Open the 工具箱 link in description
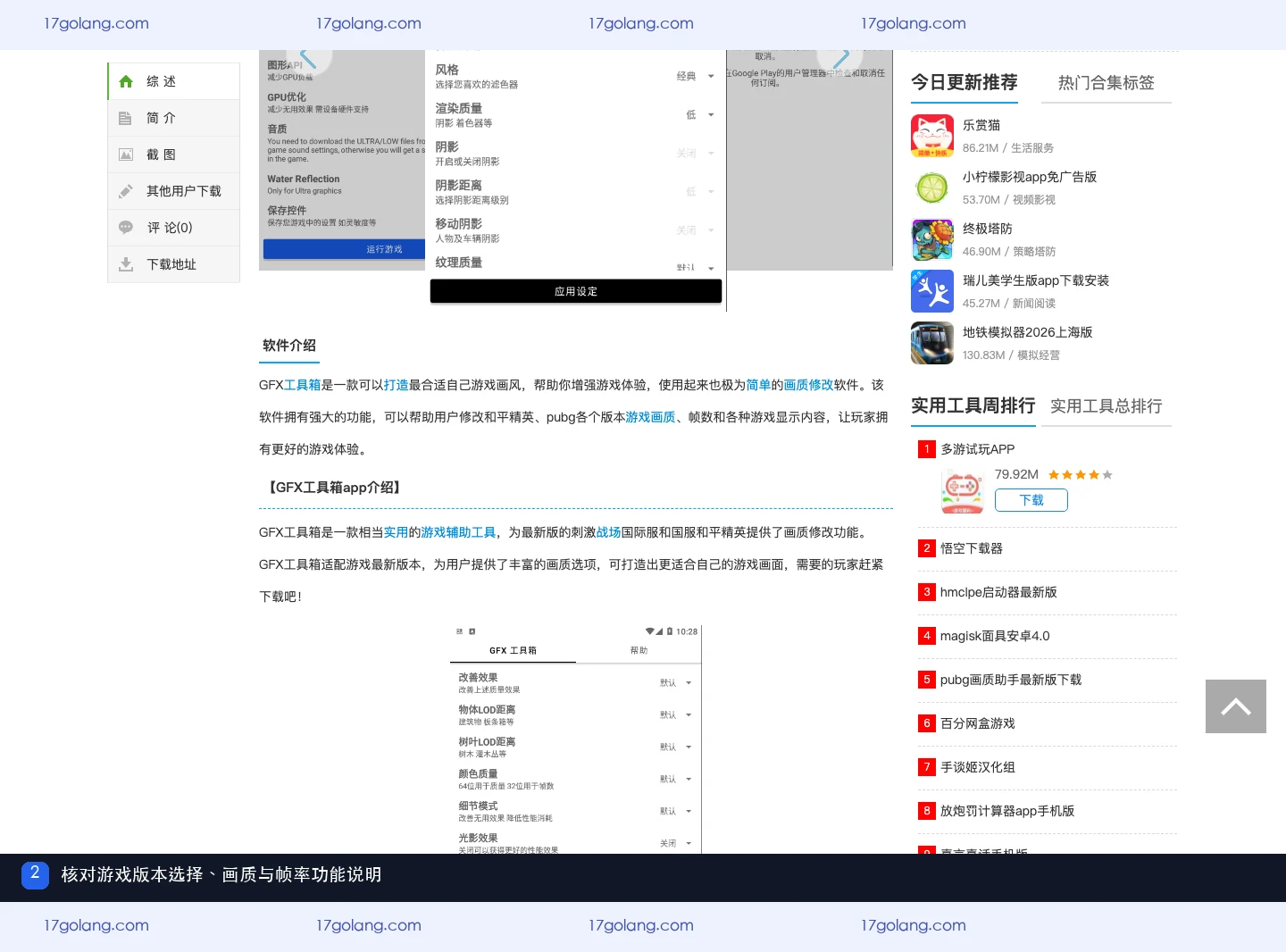The width and height of the screenshot is (1286, 952). coord(302,385)
